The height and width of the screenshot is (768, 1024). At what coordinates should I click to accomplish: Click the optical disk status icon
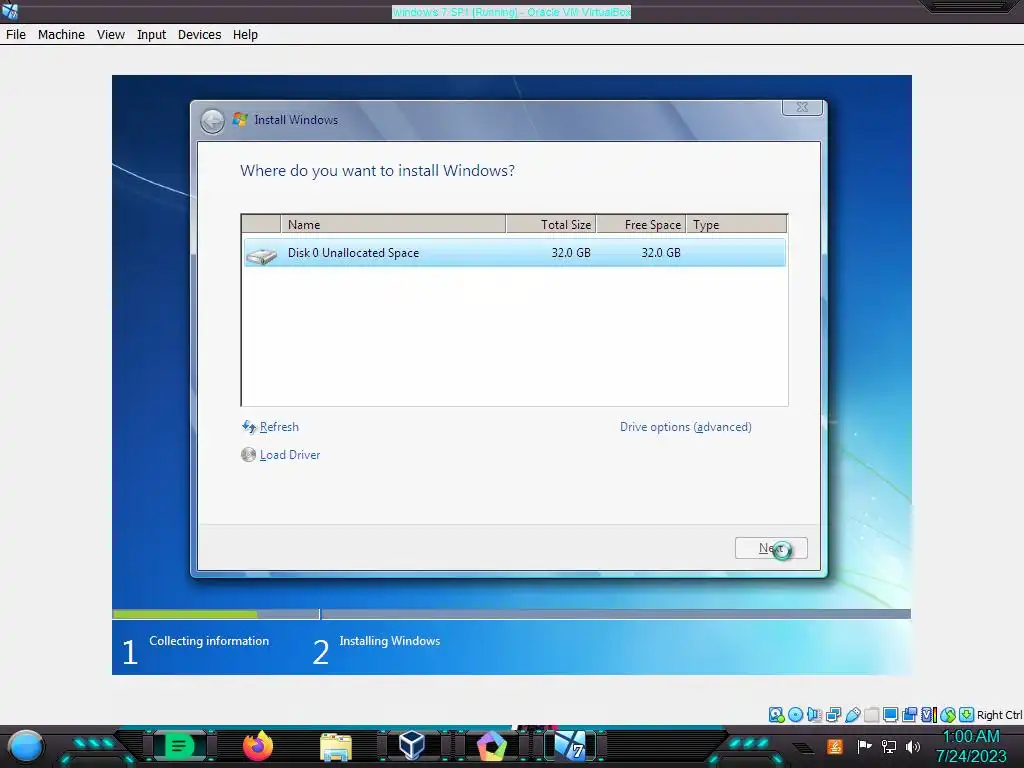coord(795,714)
